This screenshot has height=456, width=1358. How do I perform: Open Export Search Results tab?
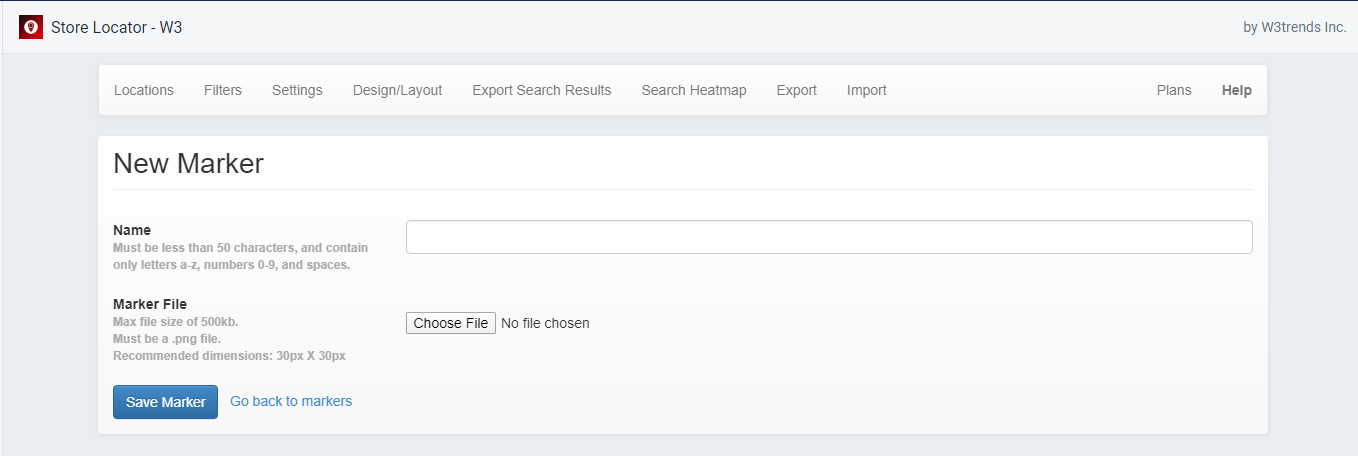542,90
